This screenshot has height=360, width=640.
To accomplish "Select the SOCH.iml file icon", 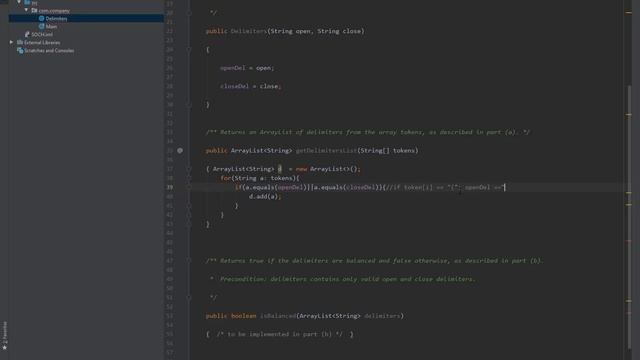I will (27, 34).
